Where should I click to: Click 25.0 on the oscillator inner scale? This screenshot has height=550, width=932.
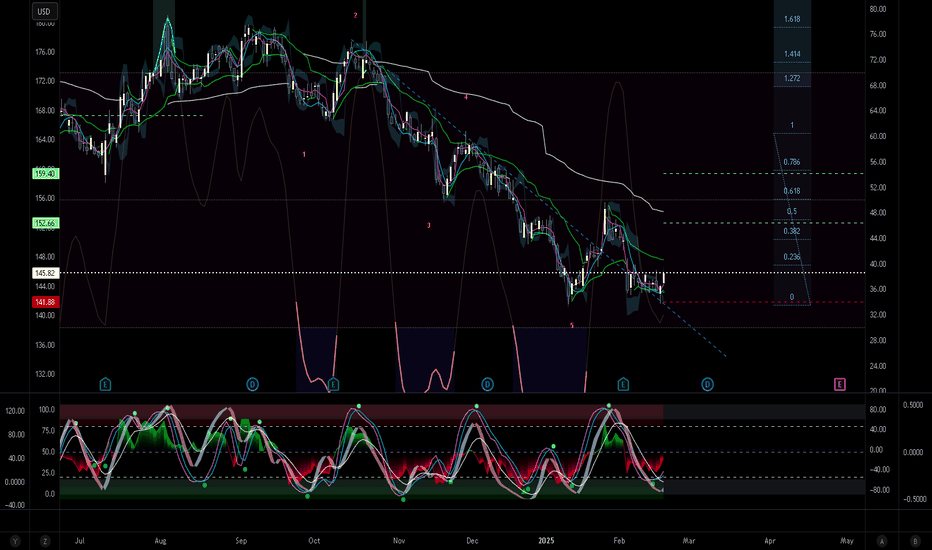click(48, 473)
